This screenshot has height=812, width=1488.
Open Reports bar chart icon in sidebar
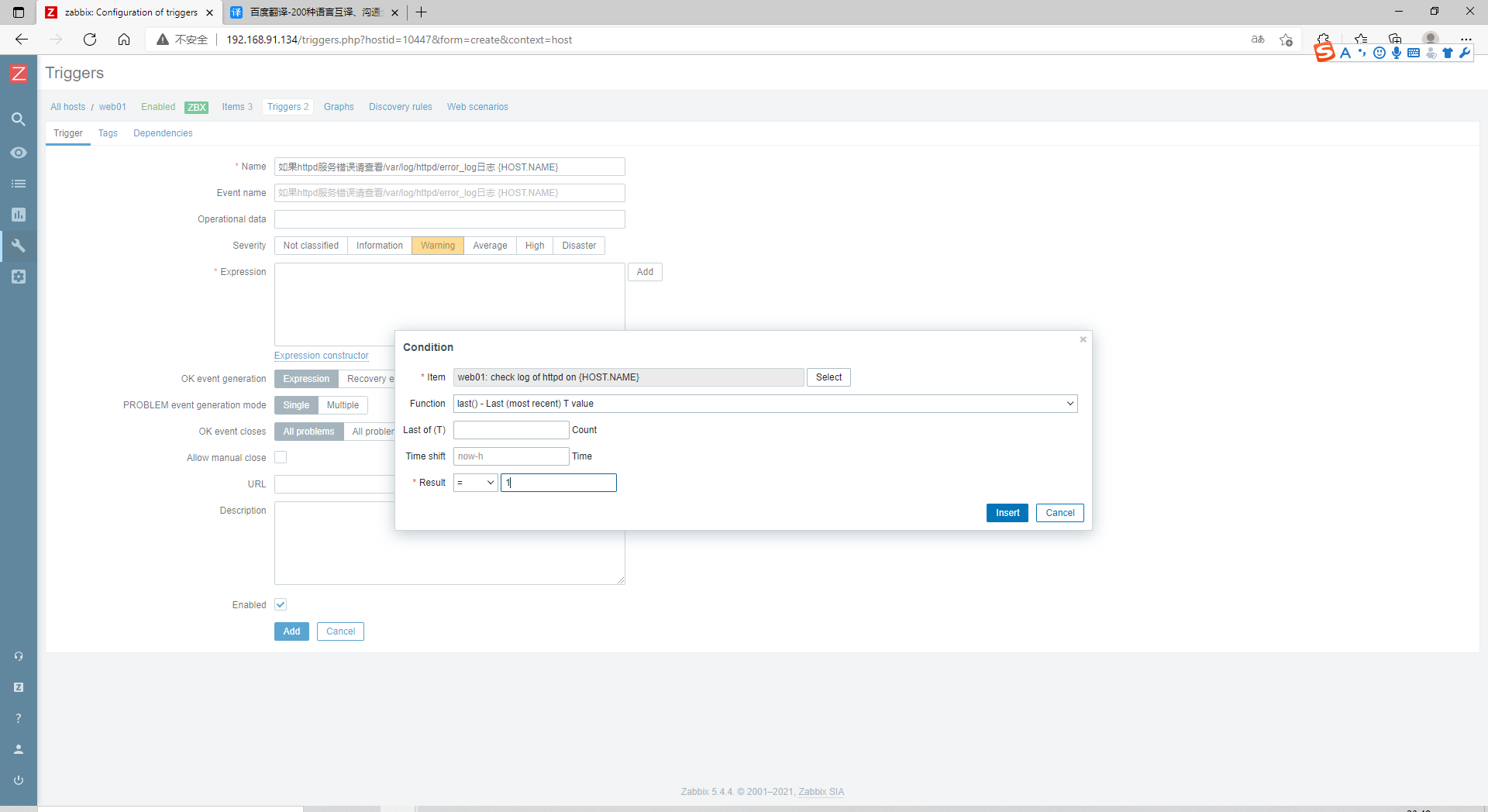point(19,215)
